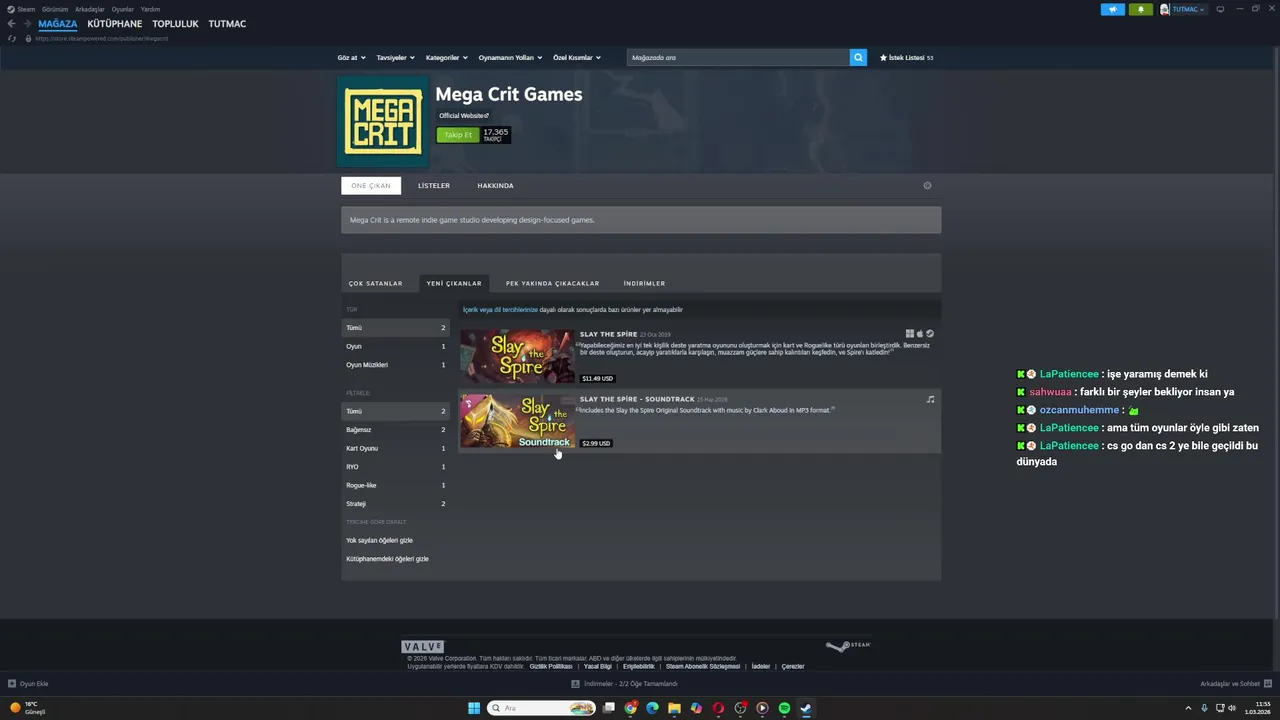Filter by the RYO tag

[396, 467]
